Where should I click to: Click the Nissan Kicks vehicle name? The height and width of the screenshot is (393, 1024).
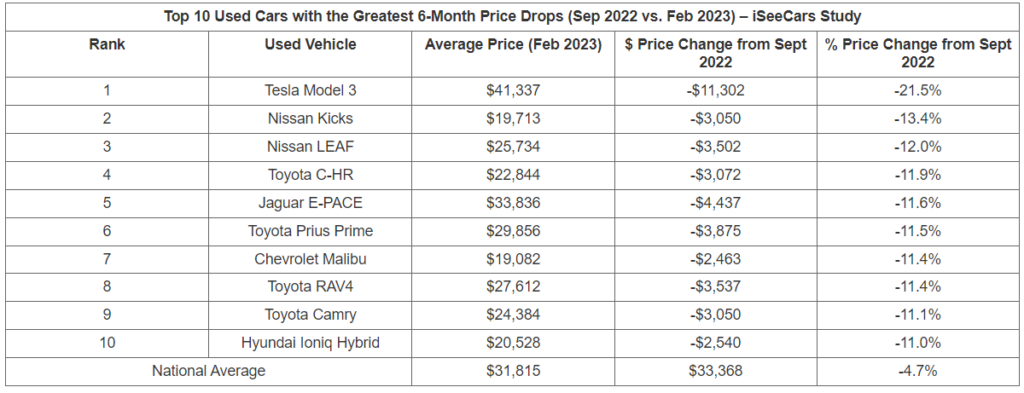pos(310,118)
